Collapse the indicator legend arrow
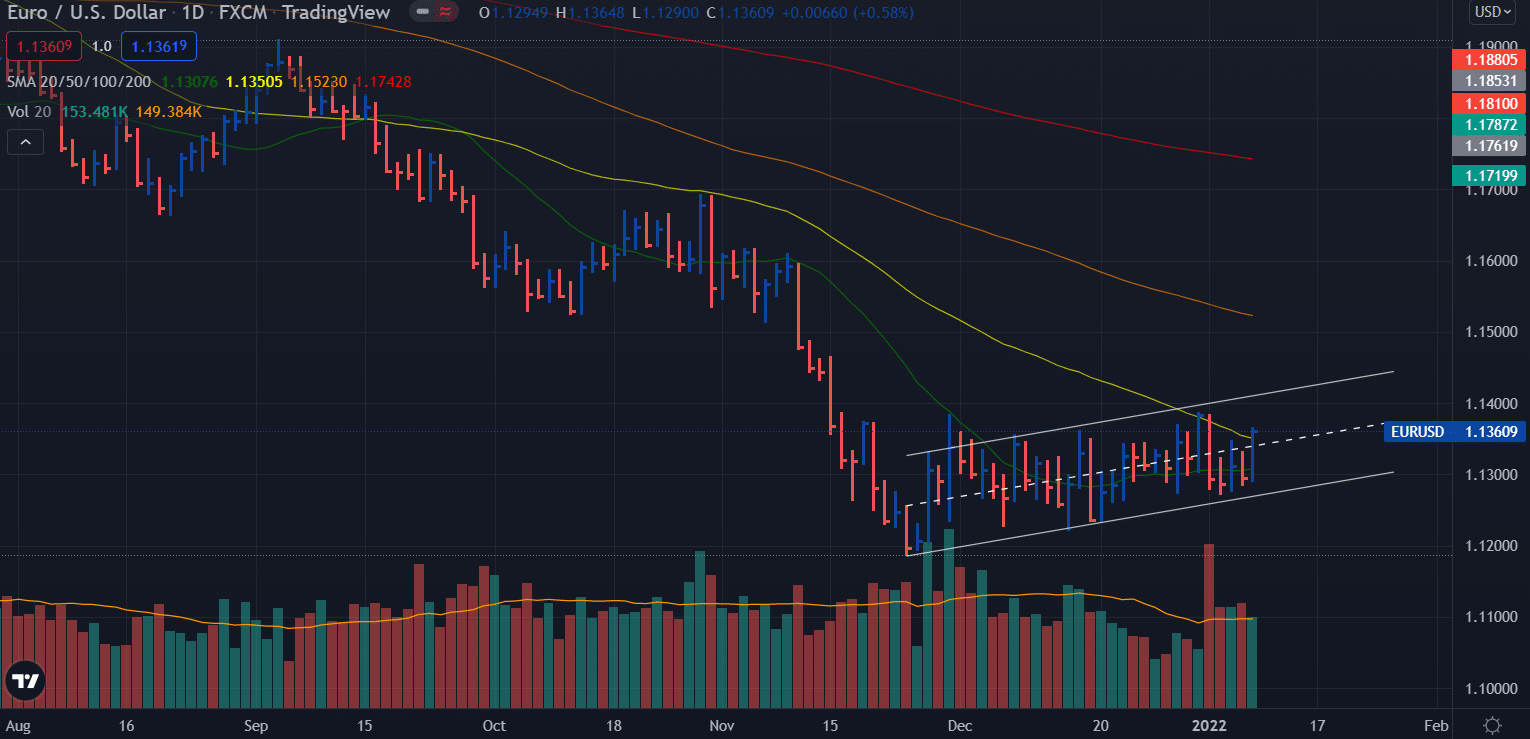 pyautogui.click(x=25, y=143)
